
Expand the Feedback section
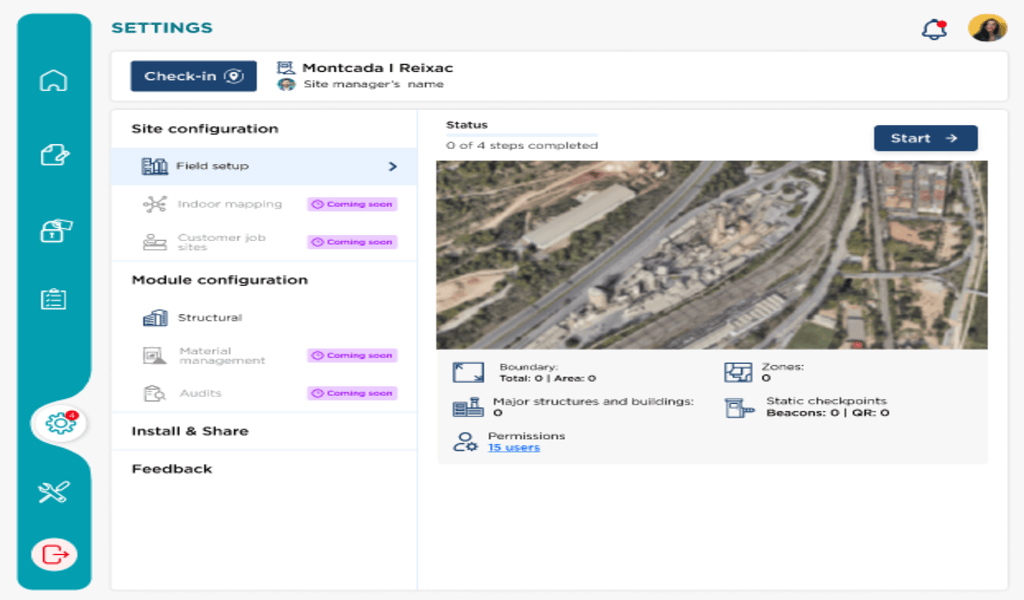pyautogui.click(x=172, y=469)
